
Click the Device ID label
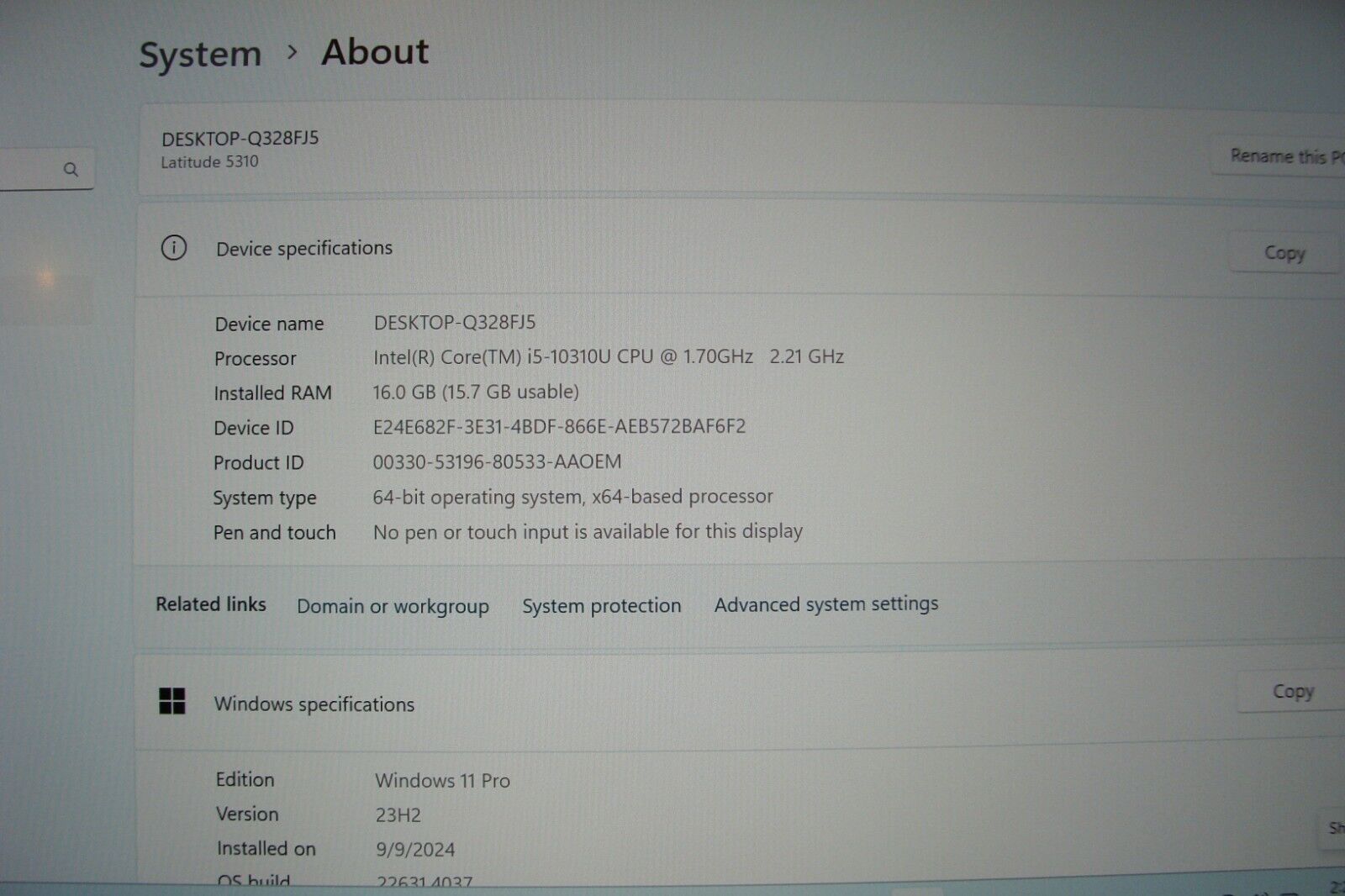coord(253,429)
